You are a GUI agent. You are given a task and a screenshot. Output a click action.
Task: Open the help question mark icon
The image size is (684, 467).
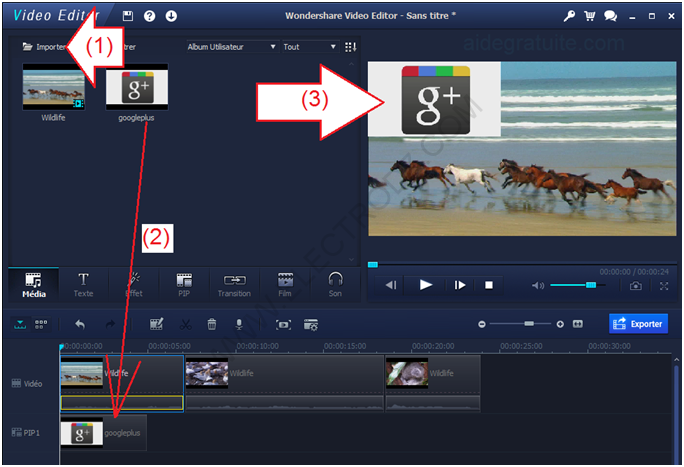click(150, 16)
